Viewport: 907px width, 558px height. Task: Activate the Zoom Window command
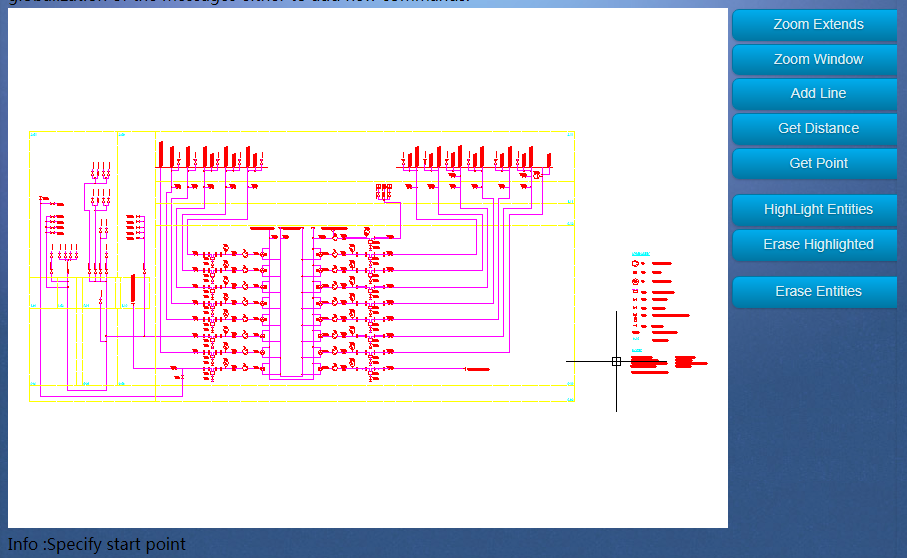[817, 60]
